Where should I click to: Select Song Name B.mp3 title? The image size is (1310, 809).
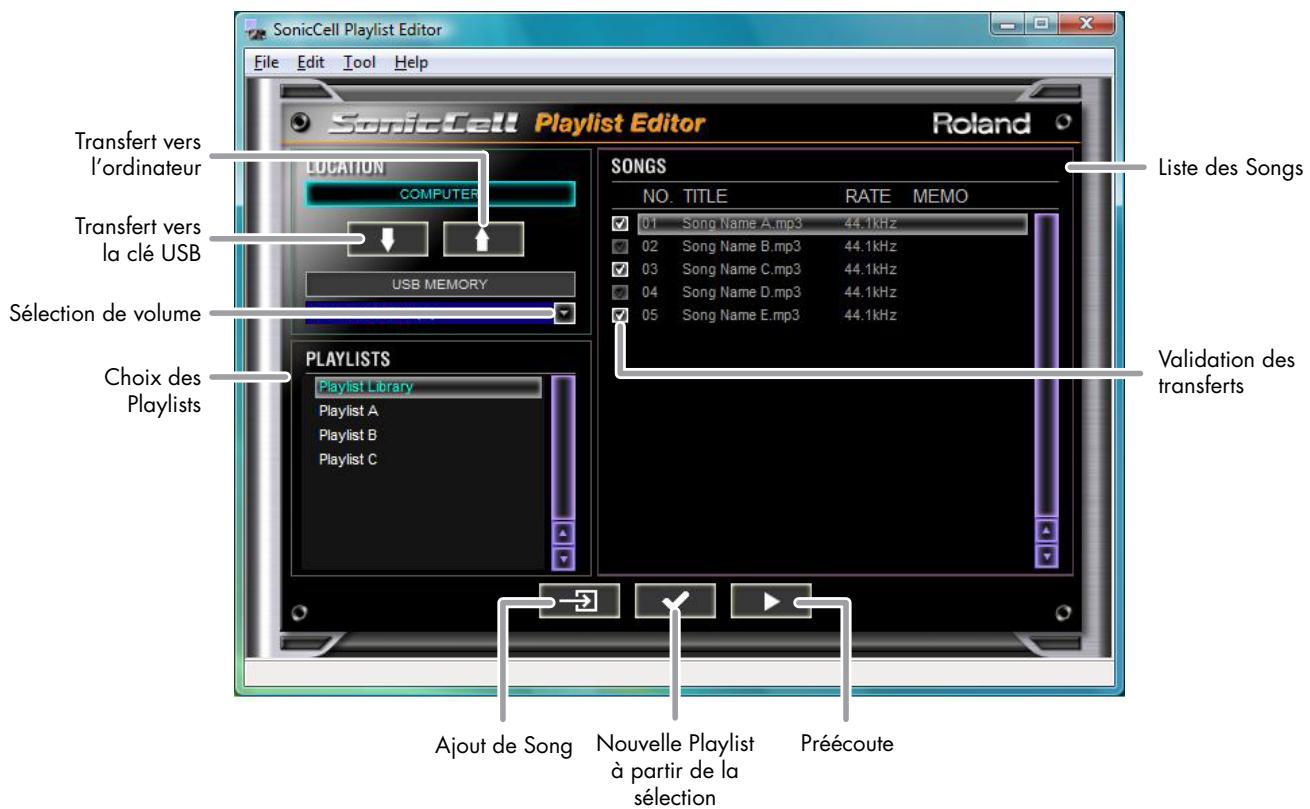[x=741, y=246]
